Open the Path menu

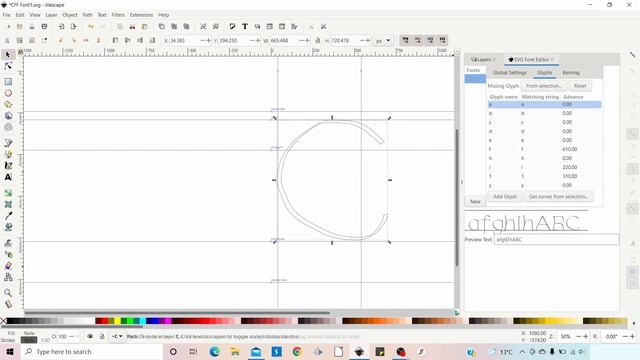click(87, 15)
